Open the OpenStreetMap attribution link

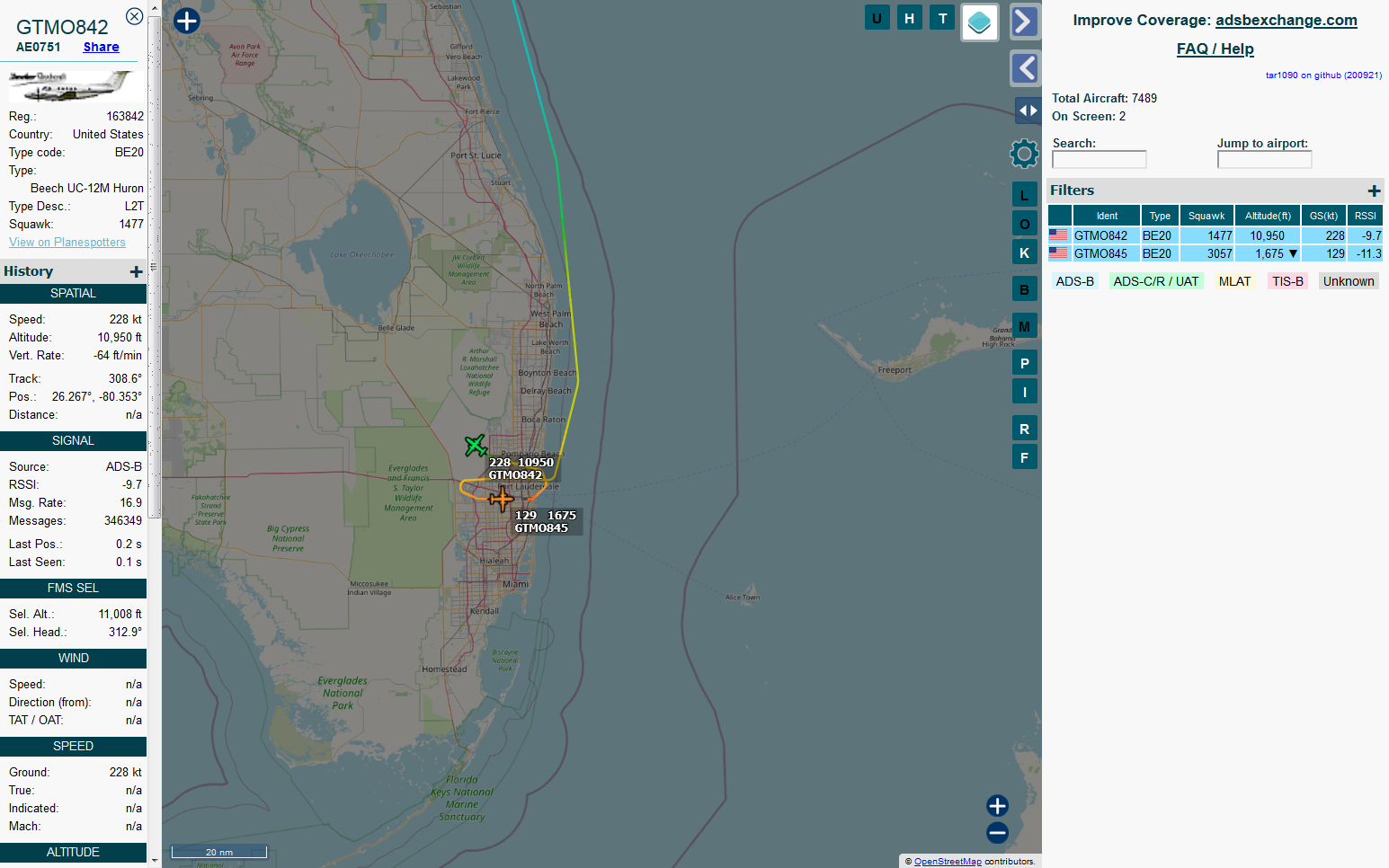tap(948, 861)
